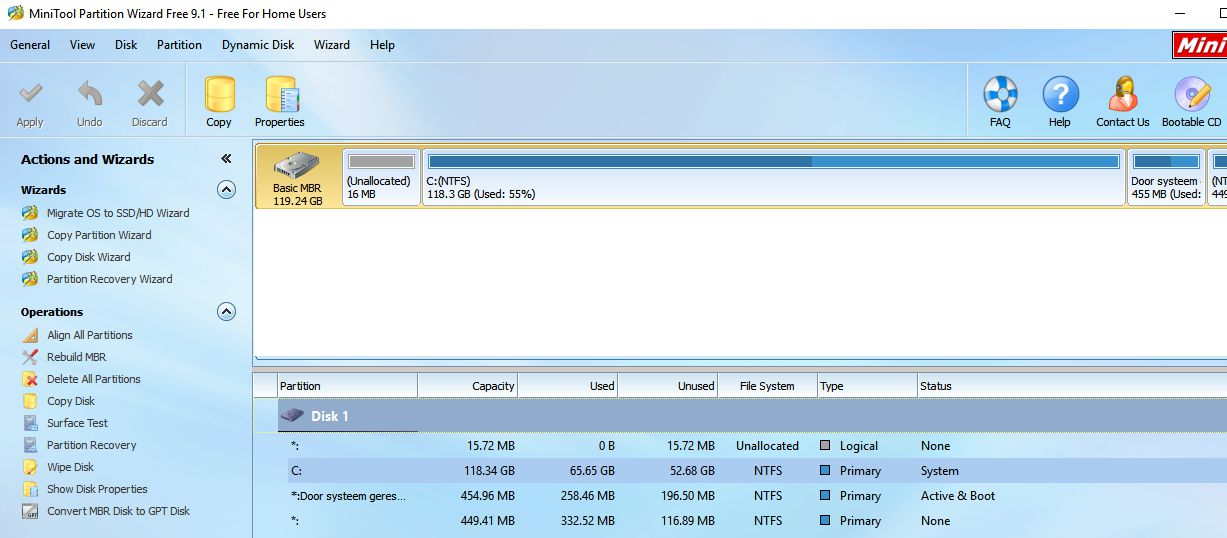Select the Basic MBR disk icon

click(298, 166)
